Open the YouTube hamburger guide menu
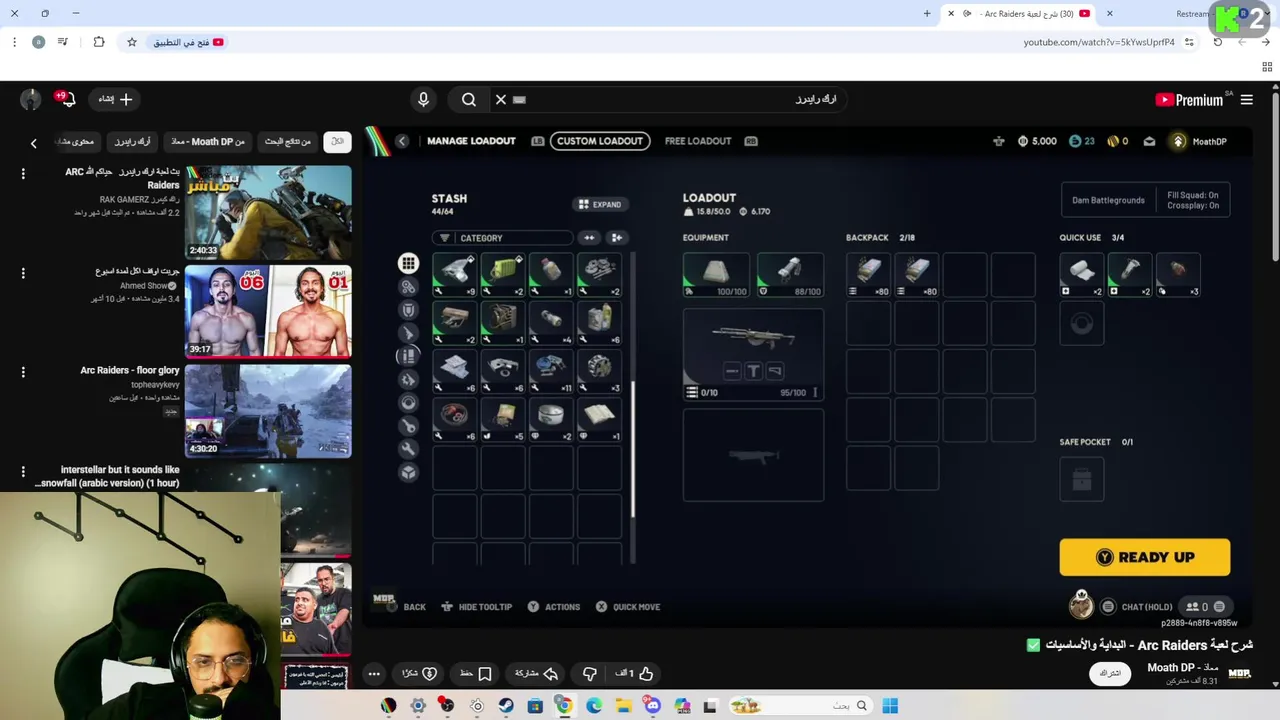Viewport: 1280px width, 720px height. [1247, 100]
